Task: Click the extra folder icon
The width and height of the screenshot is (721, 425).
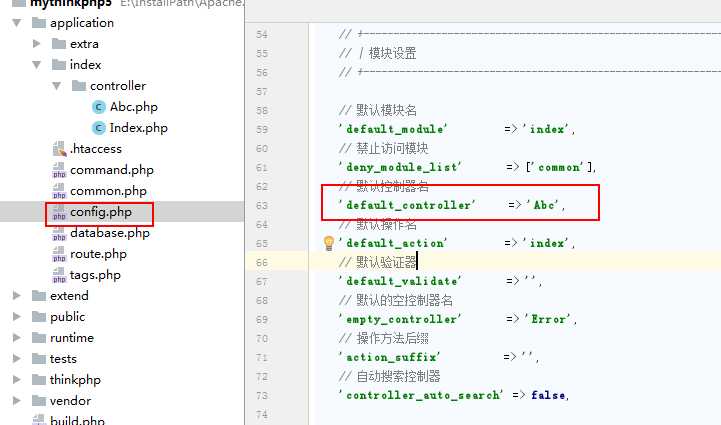Action: 59,44
